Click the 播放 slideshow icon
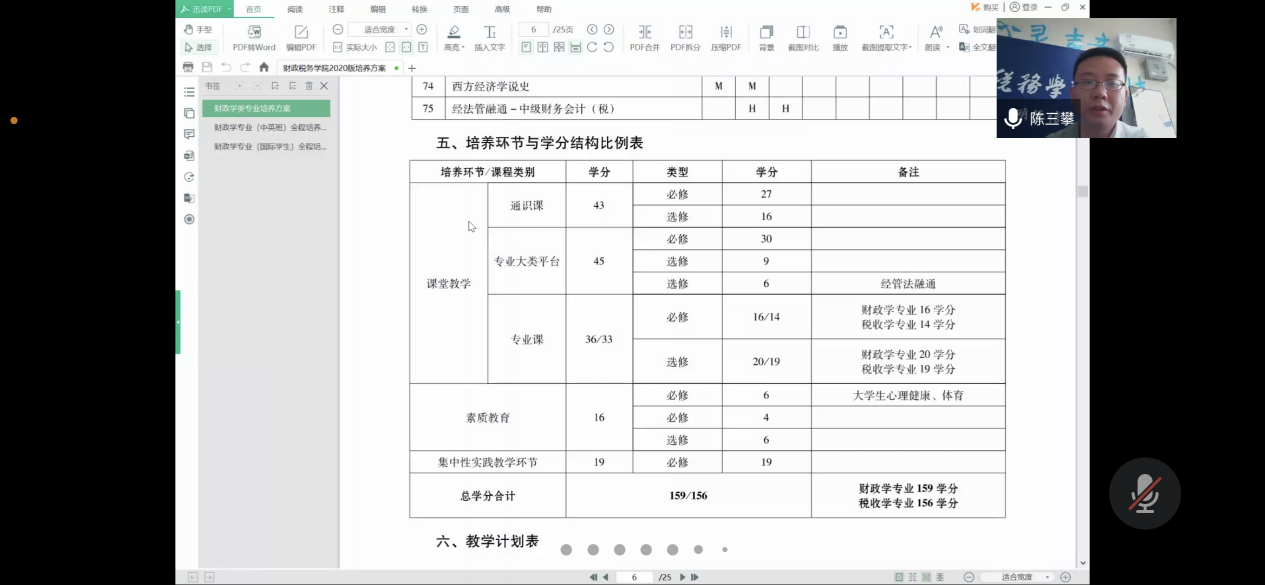1265x585 pixels. (840, 37)
